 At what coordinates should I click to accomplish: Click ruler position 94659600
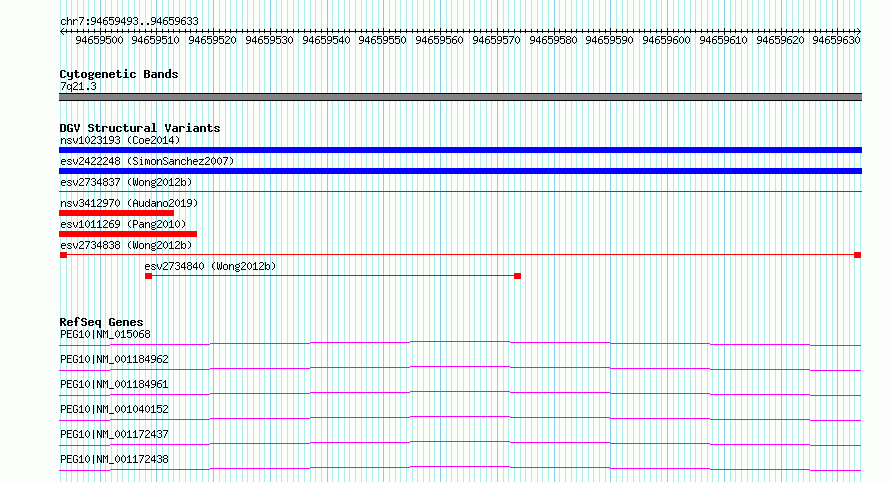pyautogui.click(x=666, y=40)
